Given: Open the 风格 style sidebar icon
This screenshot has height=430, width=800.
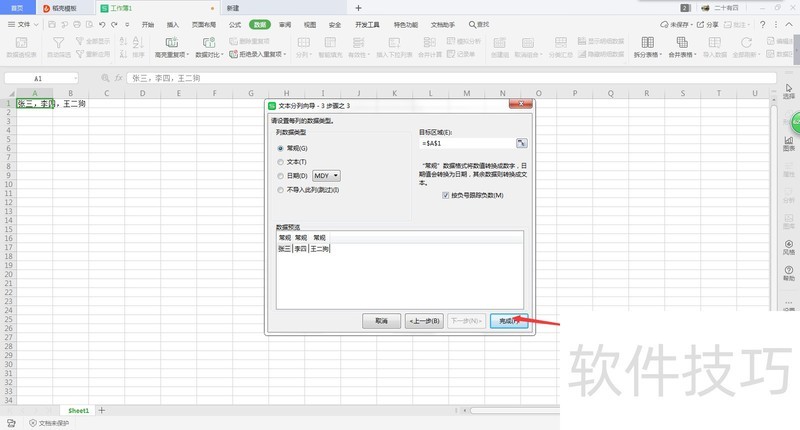Looking at the screenshot, I should (789, 247).
